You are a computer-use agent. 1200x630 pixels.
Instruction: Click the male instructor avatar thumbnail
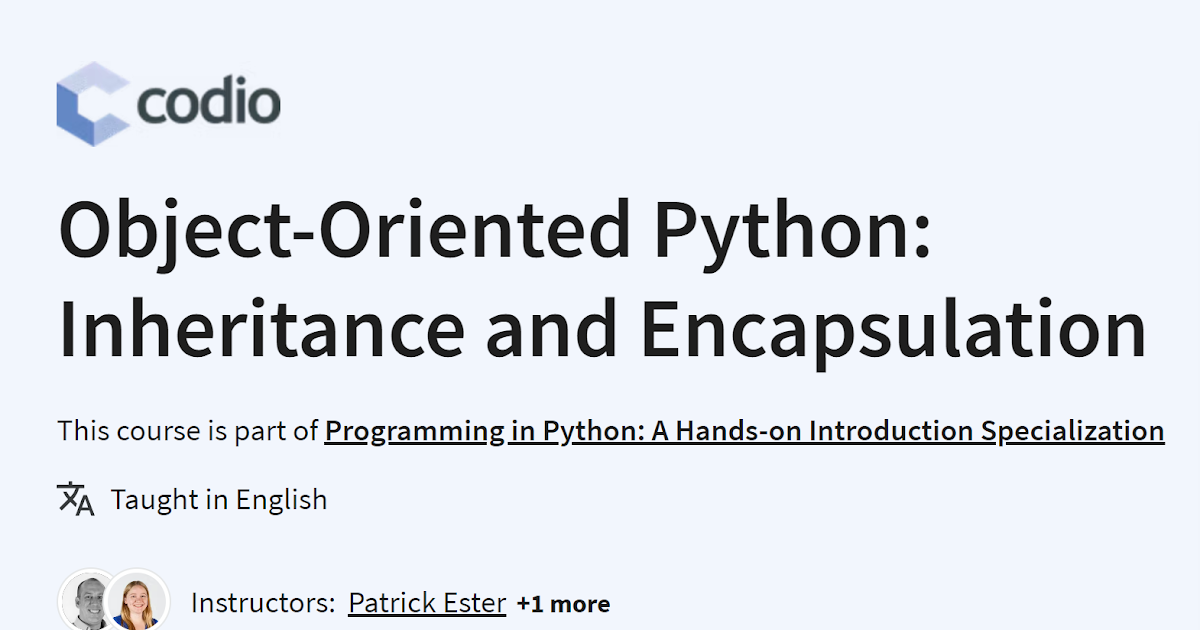point(85,601)
